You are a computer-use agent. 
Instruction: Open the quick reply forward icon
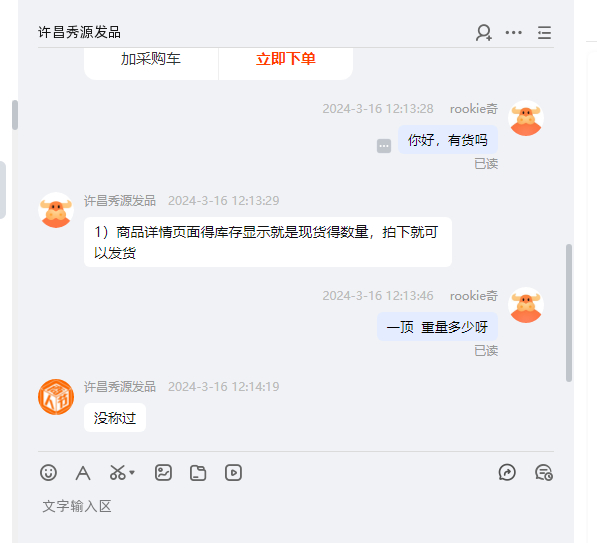507,473
